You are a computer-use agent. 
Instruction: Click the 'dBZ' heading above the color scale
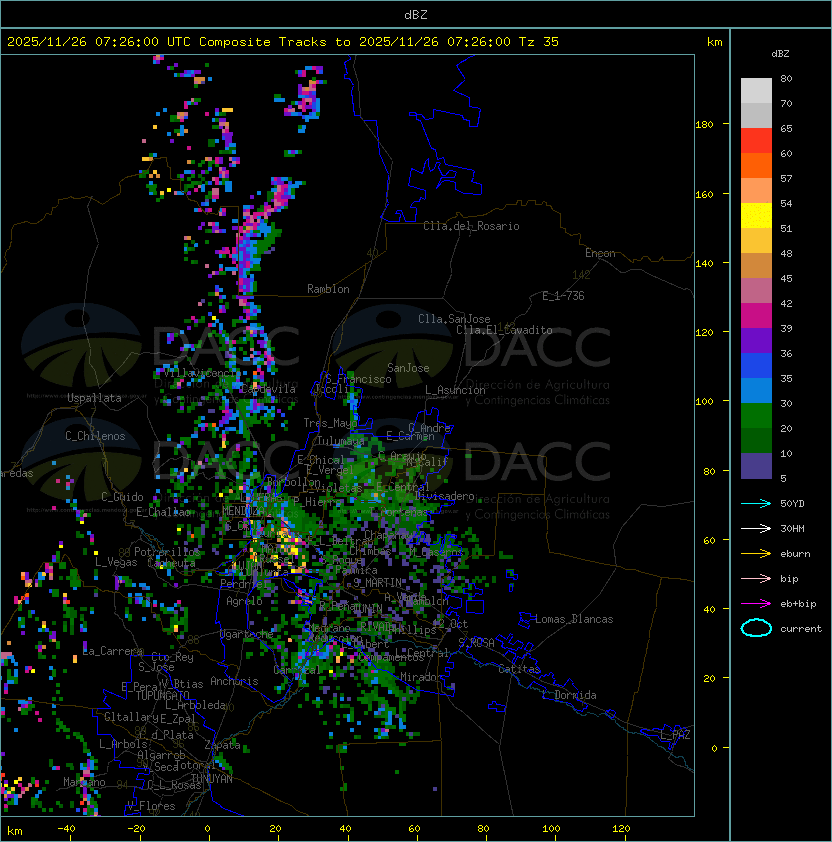pos(780,54)
